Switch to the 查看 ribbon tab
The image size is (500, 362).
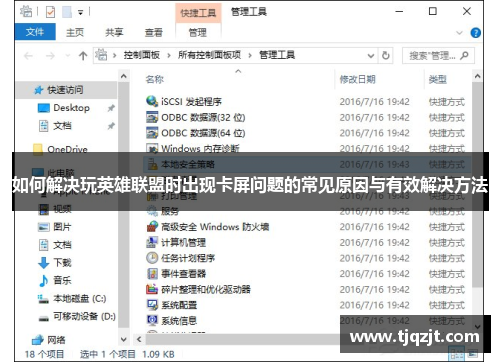click(154, 32)
